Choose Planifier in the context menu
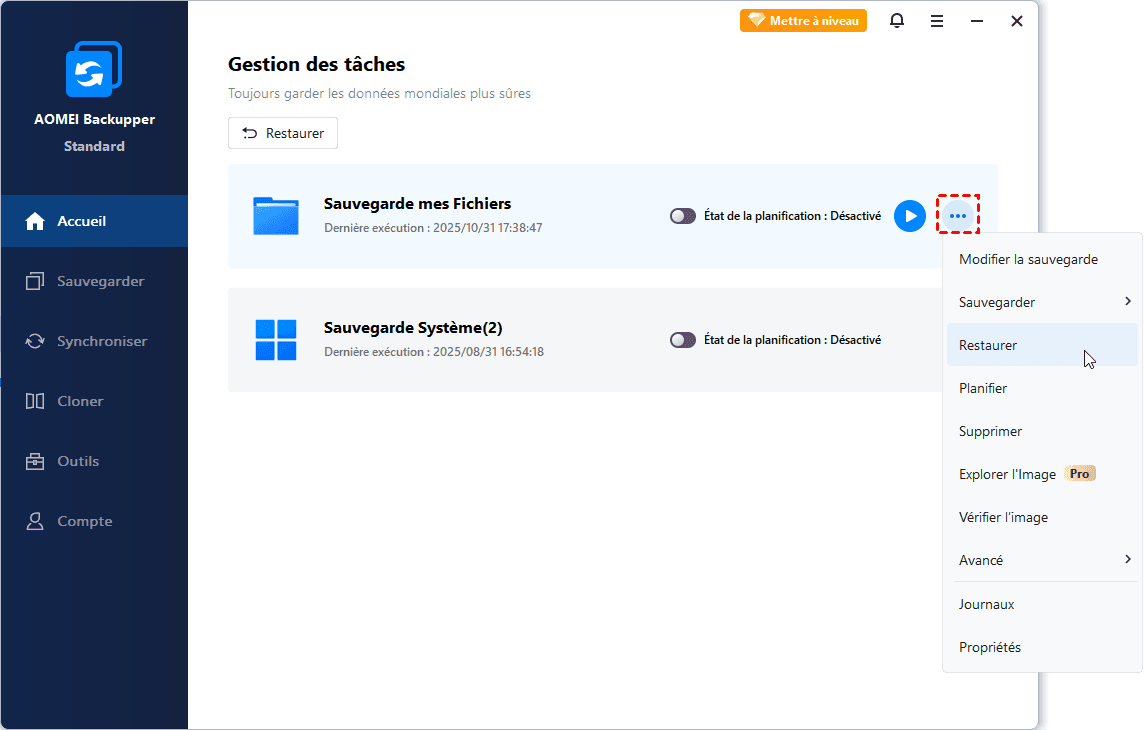 pyautogui.click(x=1043, y=388)
